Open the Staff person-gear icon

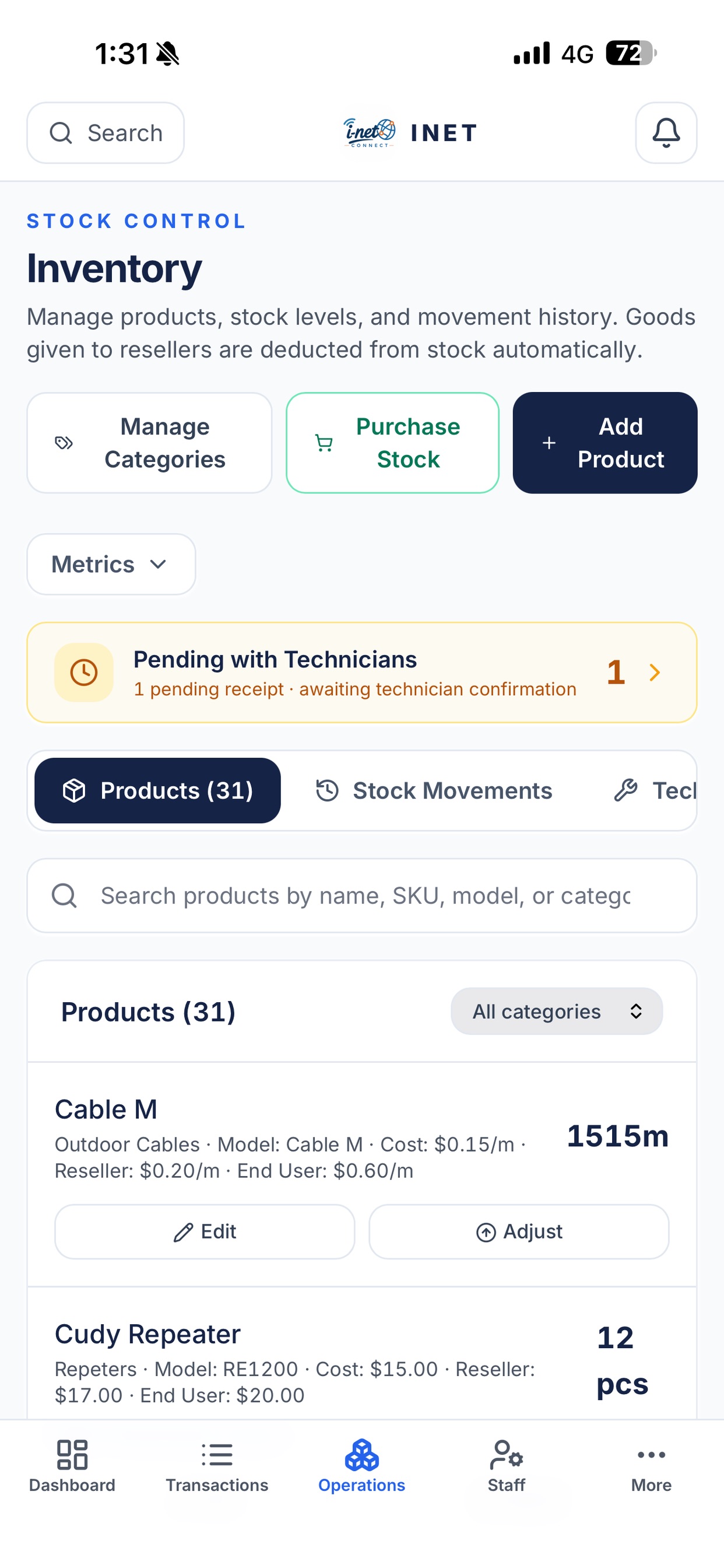tap(506, 1455)
